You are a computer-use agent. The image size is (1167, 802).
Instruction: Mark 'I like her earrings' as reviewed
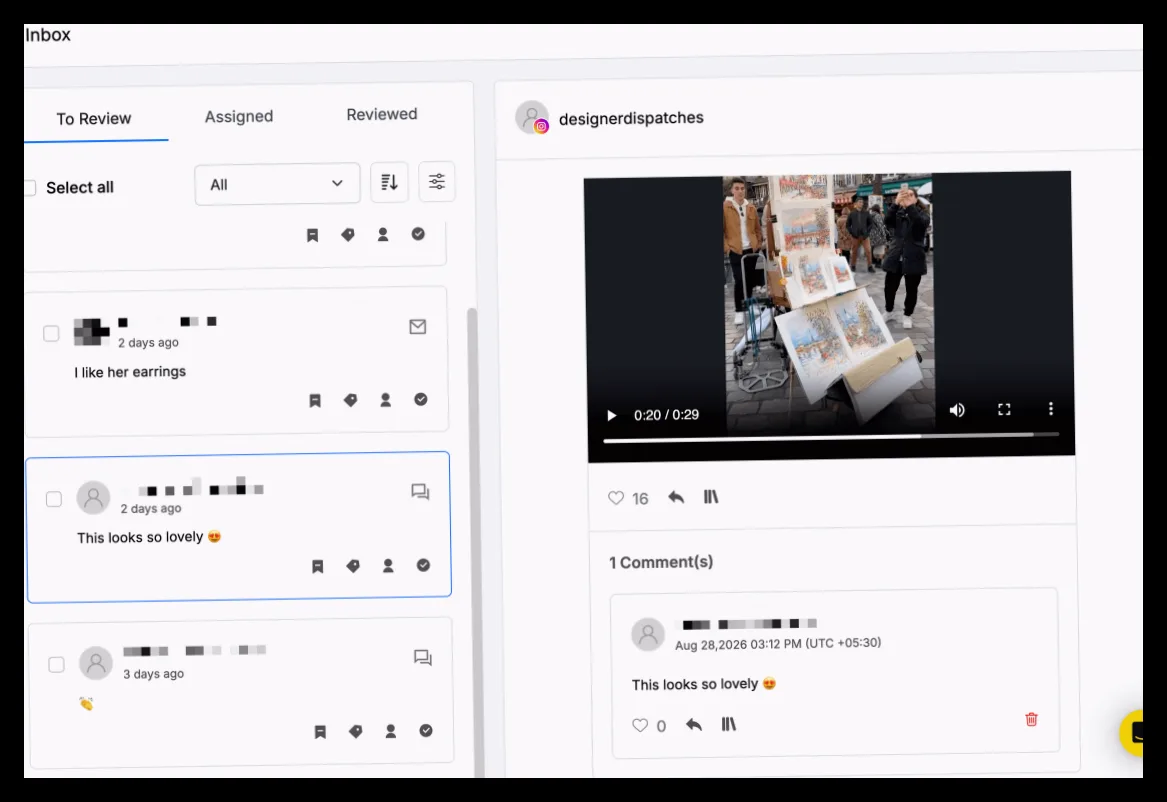pyautogui.click(x=421, y=400)
